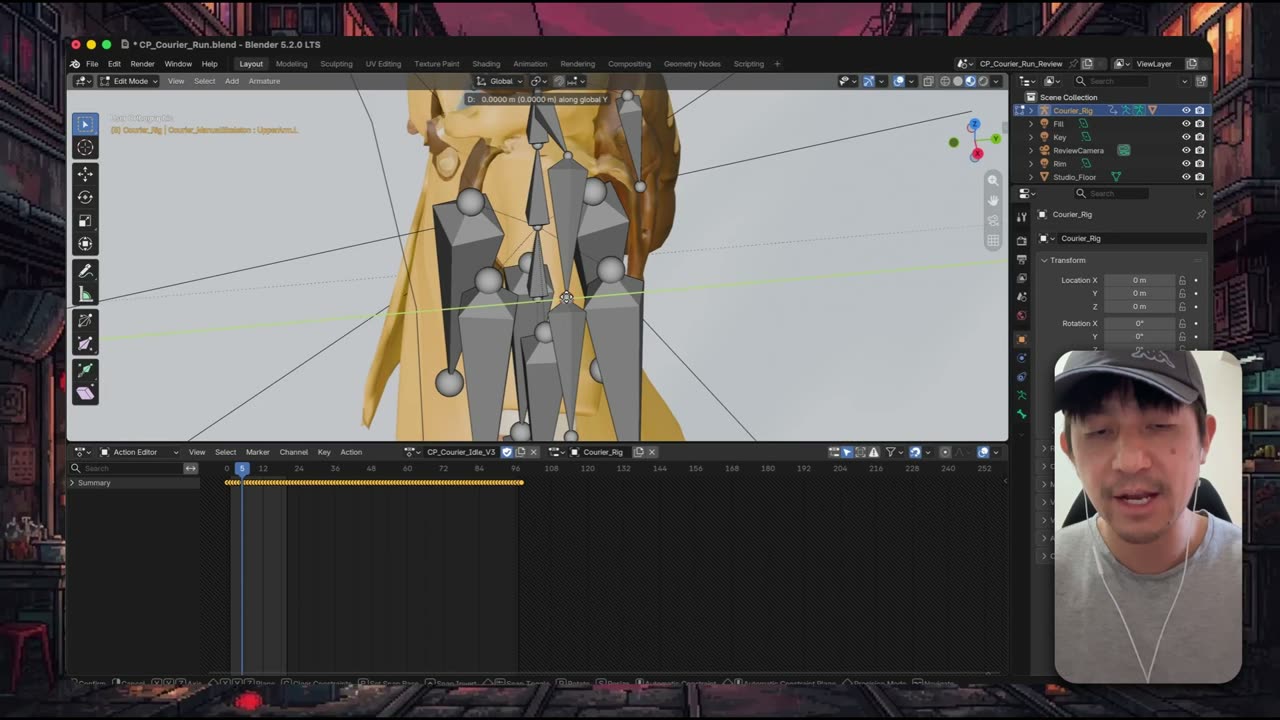Activate the Extrude bone tool
The width and height of the screenshot is (1280, 720).
tap(85, 370)
